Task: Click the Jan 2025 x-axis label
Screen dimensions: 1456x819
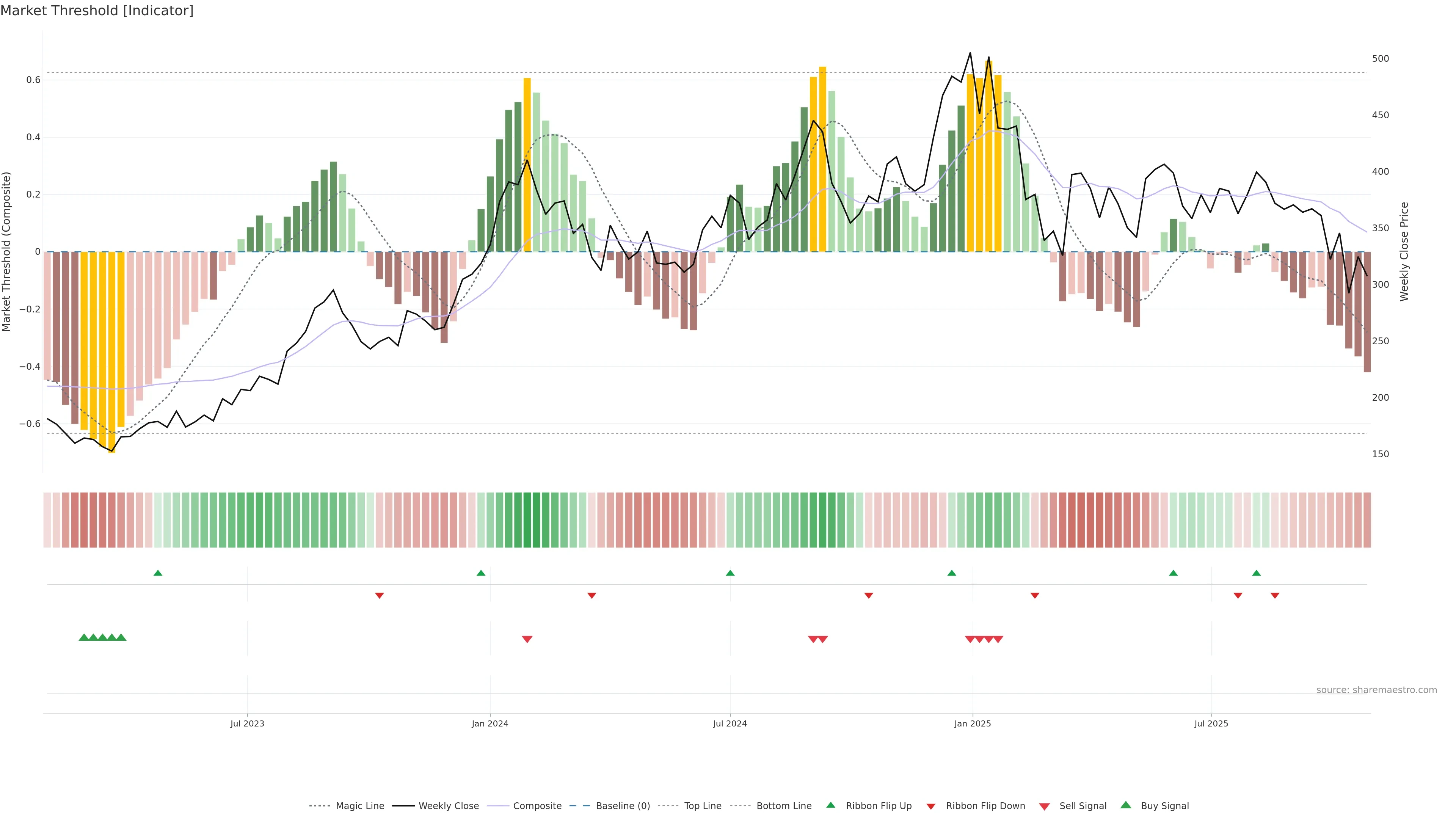Action: pyautogui.click(x=972, y=723)
